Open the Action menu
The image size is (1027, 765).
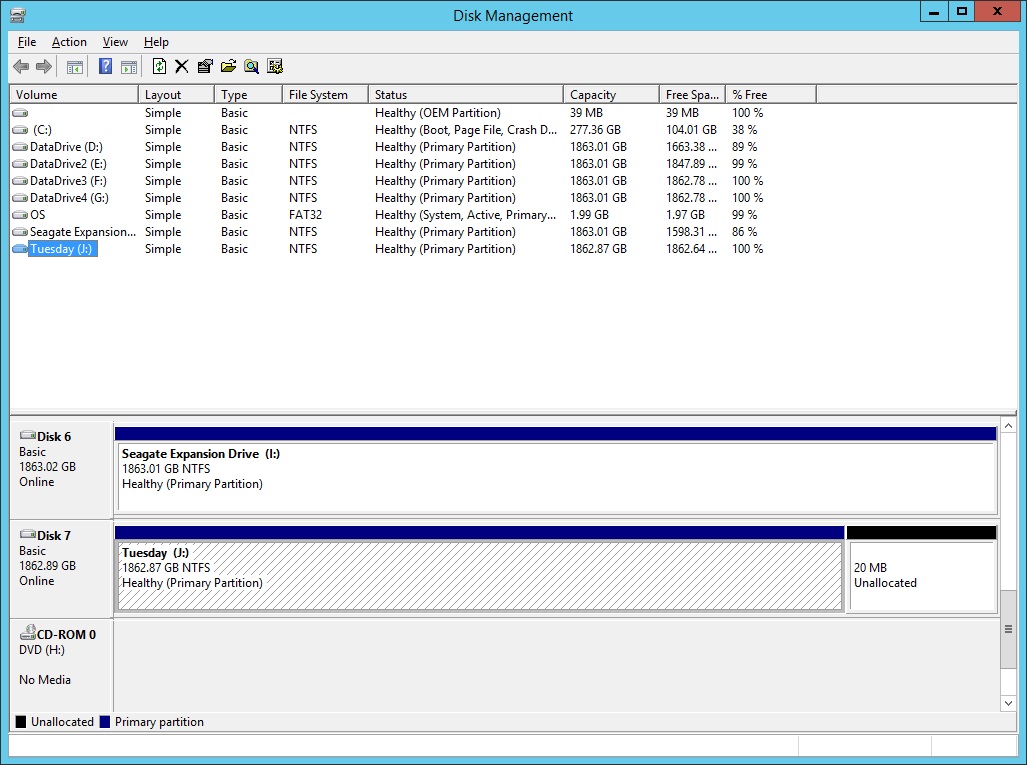69,42
